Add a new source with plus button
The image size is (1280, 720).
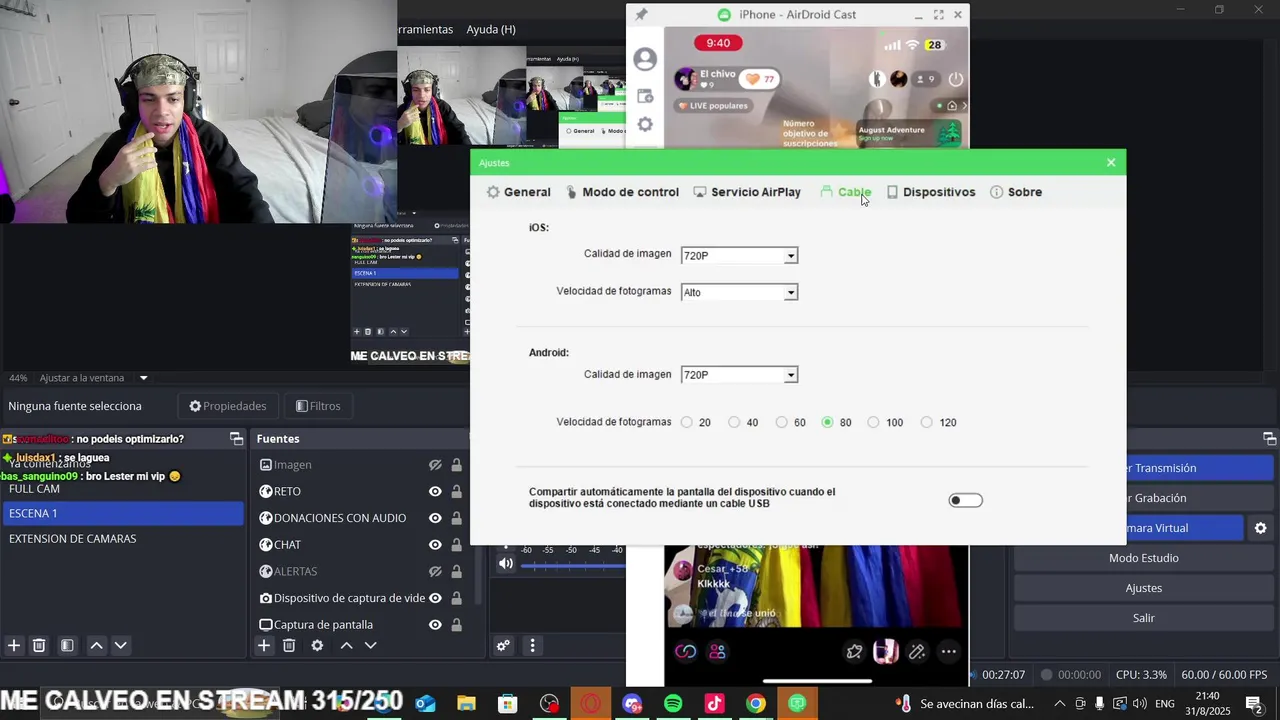click(x=264, y=646)
